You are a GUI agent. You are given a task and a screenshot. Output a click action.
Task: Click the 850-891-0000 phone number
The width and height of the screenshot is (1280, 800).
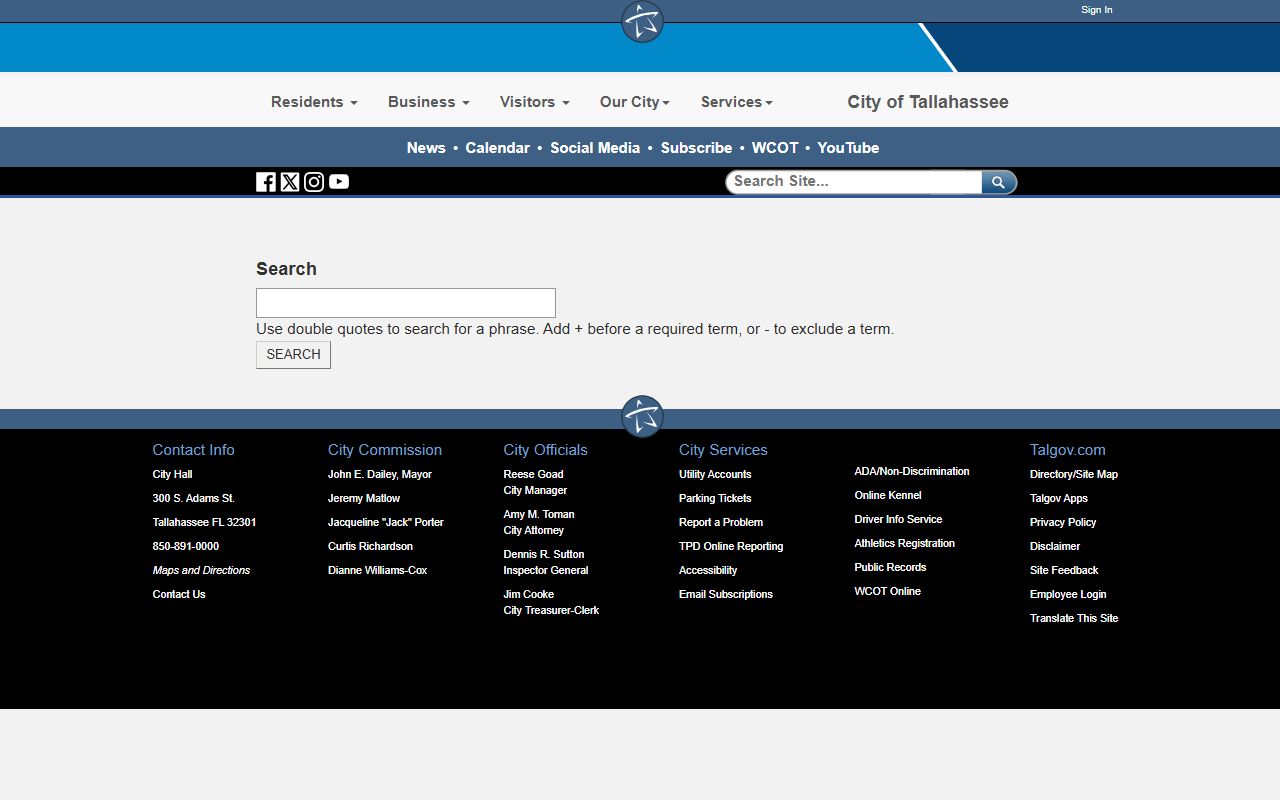click(185, 546)
